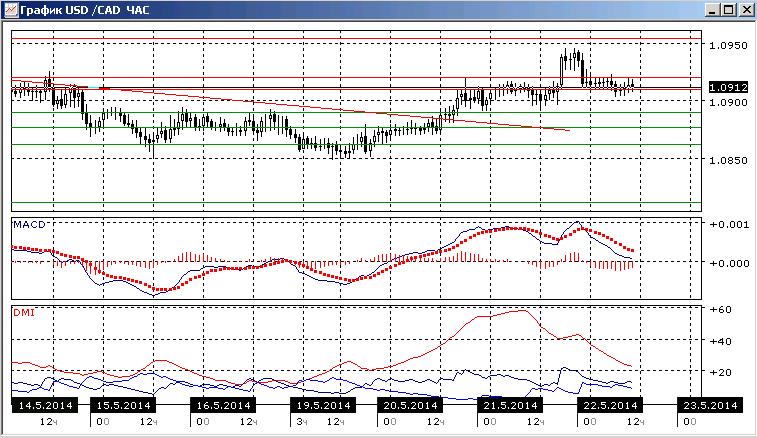The width and height of the screenshot is (757, 438).
Task: Select the 21.5.2014 date marker
Action: click(x=510, y=405)
